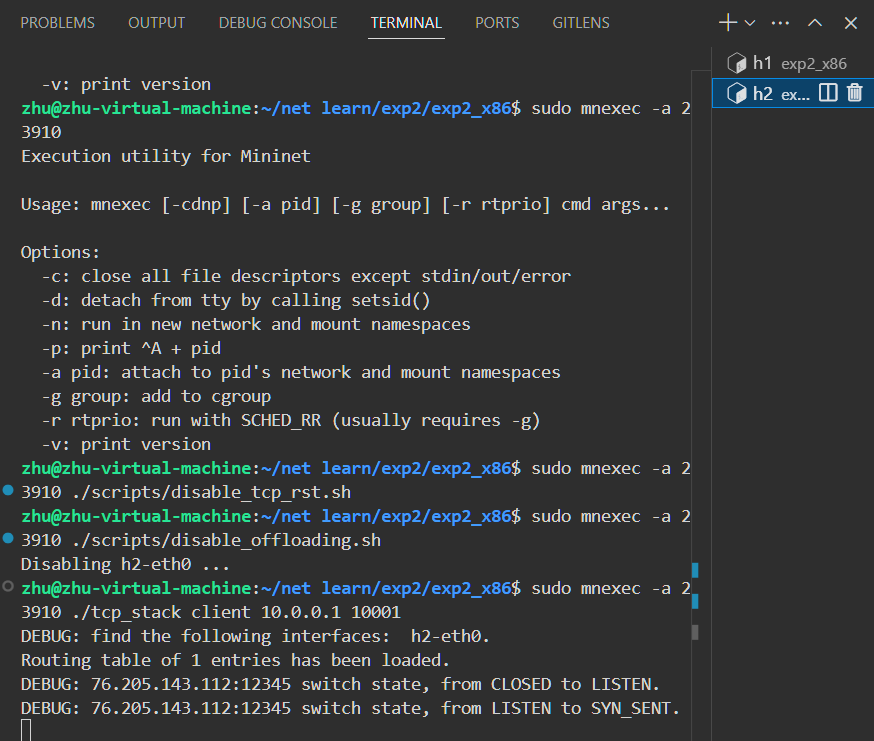Viewport: 874px width, 741px height.
Task: Open the terminal more actions ellipsis
Action: click(x=780, y=23)
